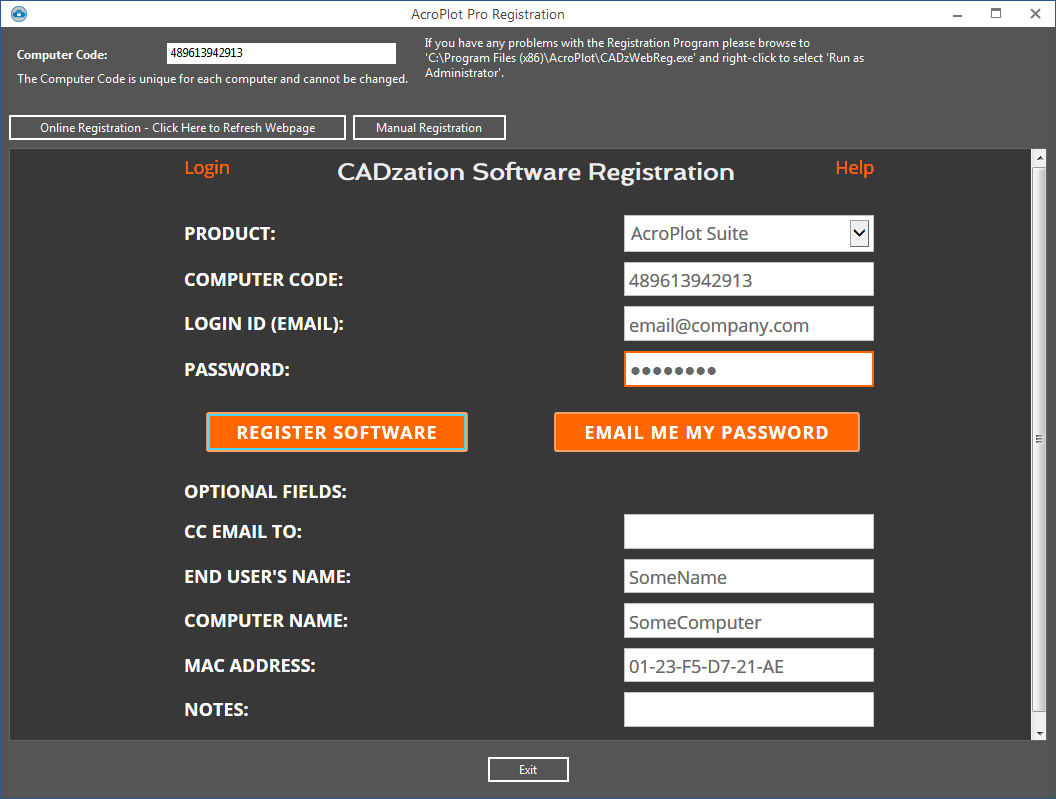The image size is (1056, 799).
Task: Open the Login link
Action: (207, 168)
